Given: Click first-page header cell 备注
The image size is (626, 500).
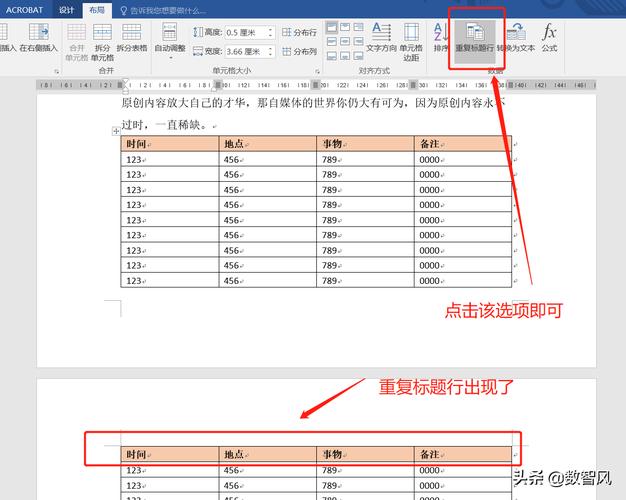Looking at the screenshot, I should pyautogui.click(x=463, y=144).
